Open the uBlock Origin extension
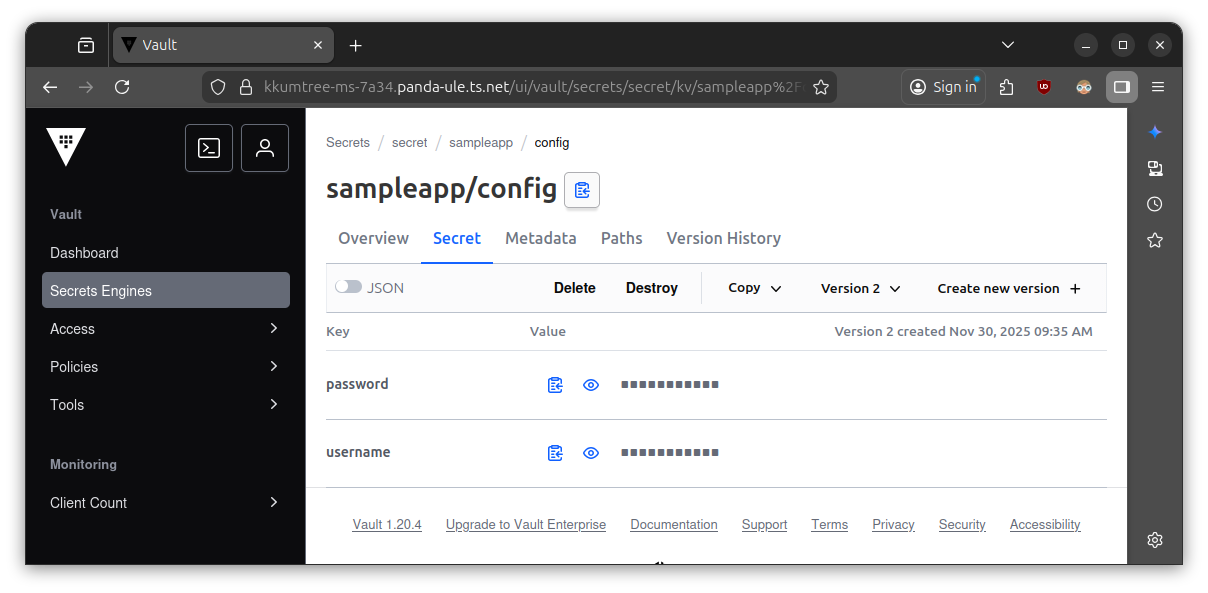 pos(1044,87)
